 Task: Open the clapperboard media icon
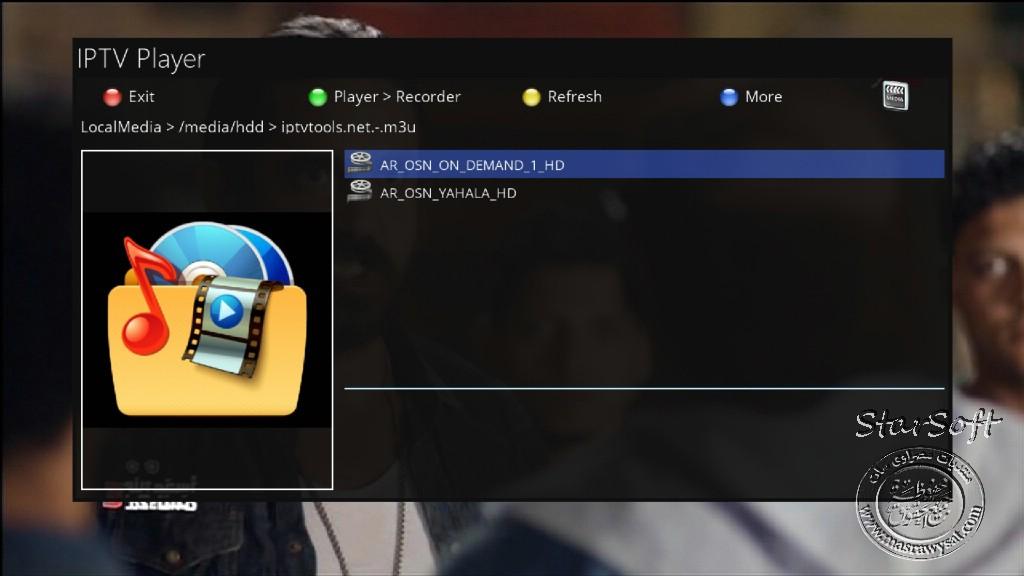click(895, 96)
